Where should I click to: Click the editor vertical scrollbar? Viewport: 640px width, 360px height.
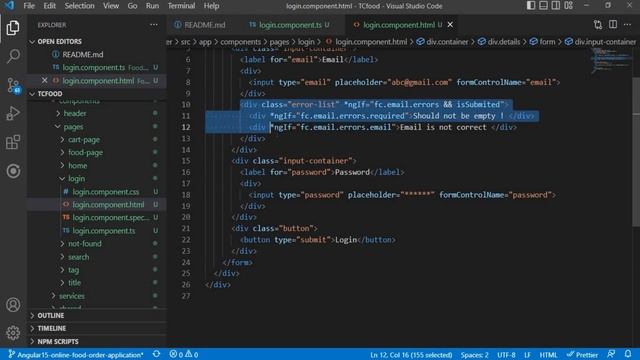pyautogui.click(x=636, y=151)
